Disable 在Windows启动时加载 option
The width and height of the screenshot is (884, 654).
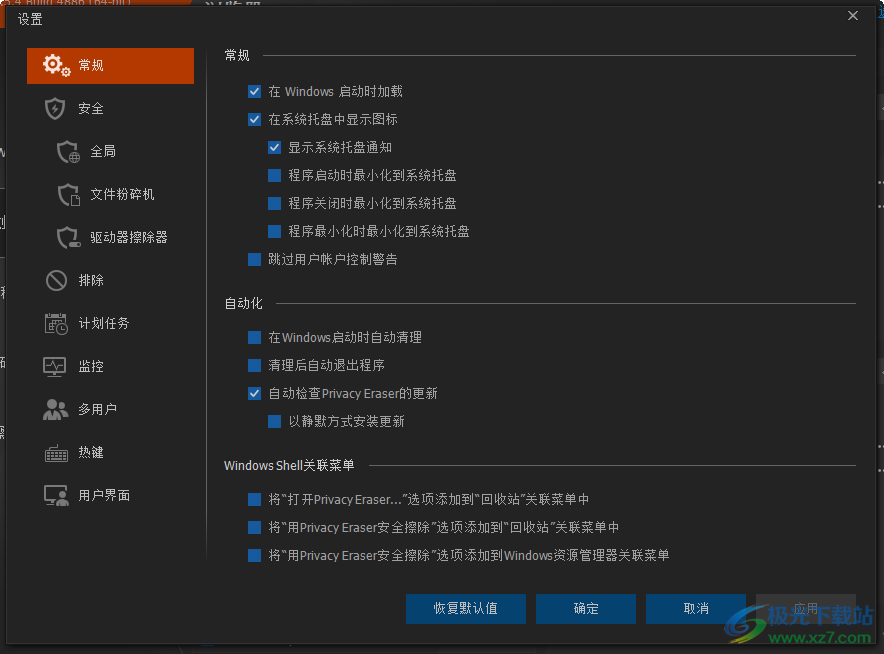tap(255, 91)
